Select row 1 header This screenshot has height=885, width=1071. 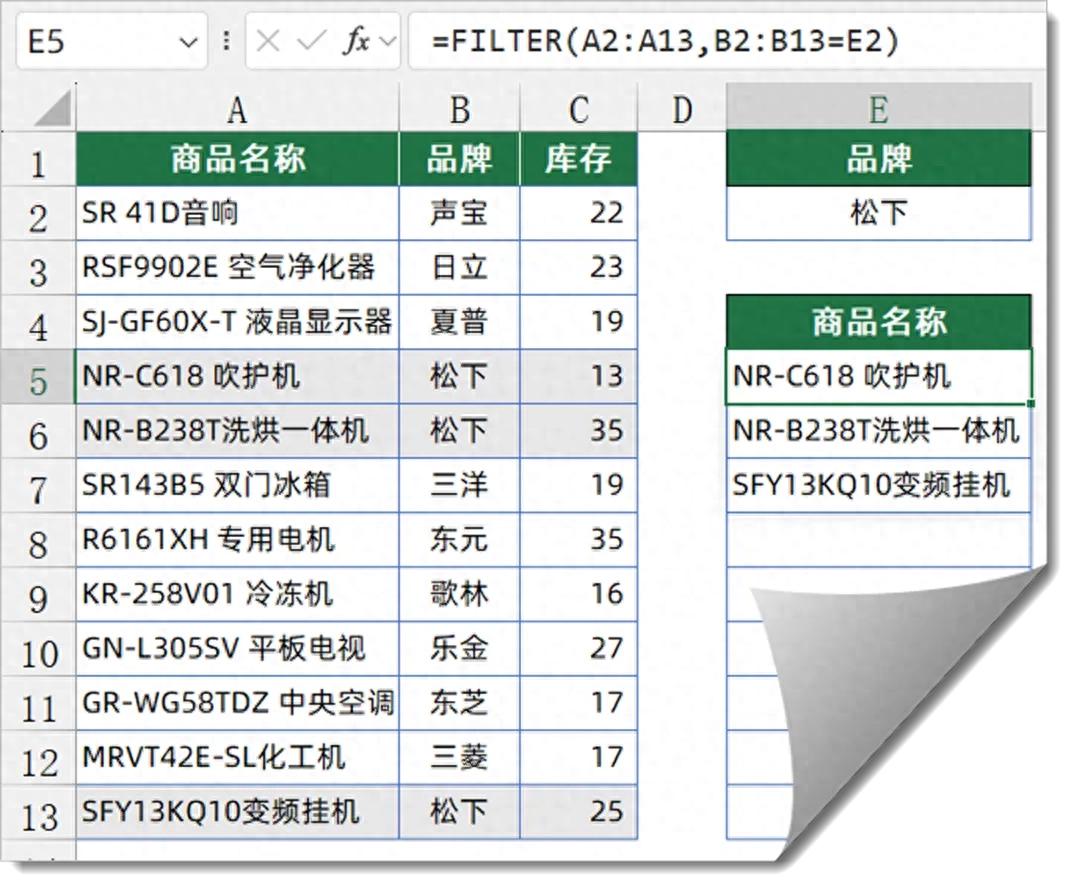tap(38, 159)
